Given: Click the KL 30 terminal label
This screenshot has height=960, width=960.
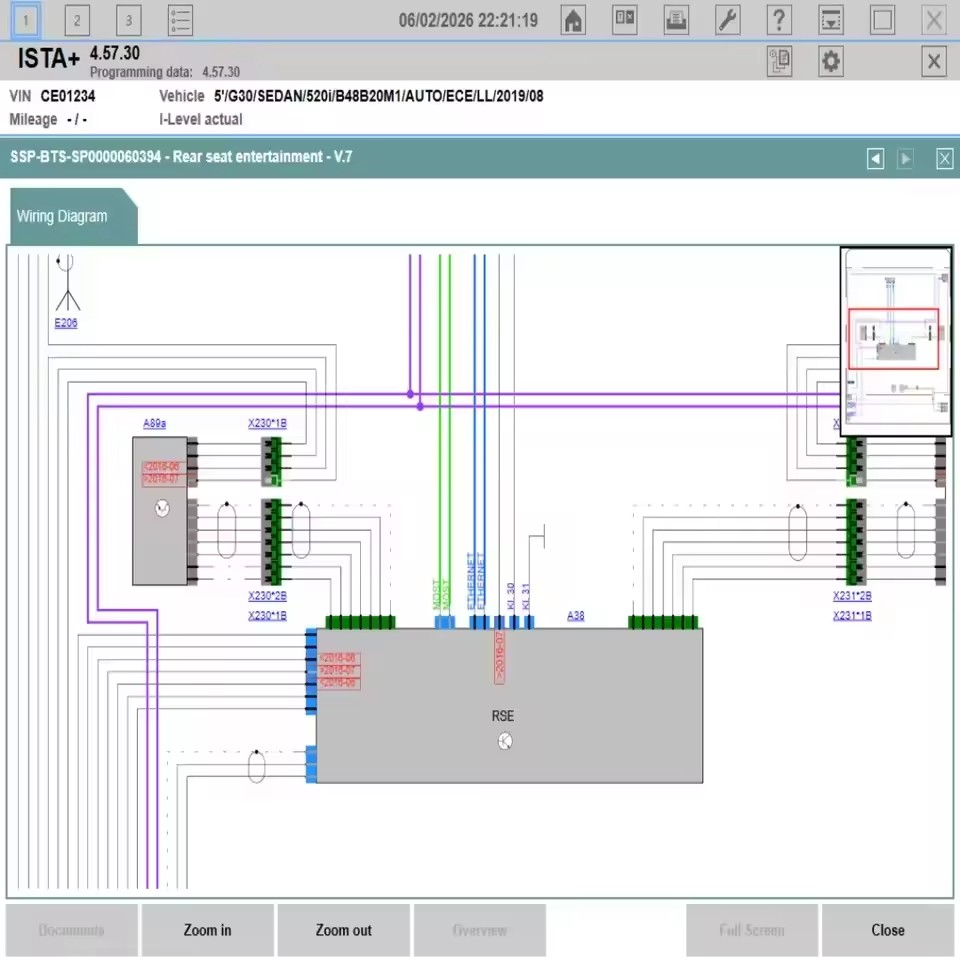Looking at the screenshot, I should pos(511,596).
